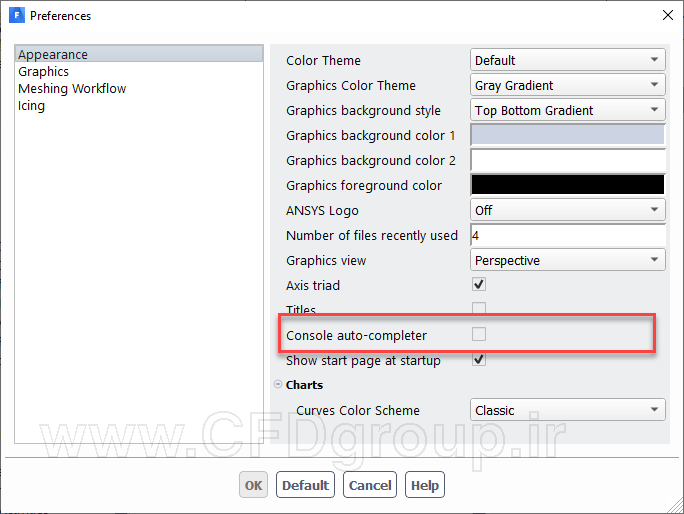This screenshot has height=514, width=684.
Task: Click the Cancel button
Action: click(370, 485)
